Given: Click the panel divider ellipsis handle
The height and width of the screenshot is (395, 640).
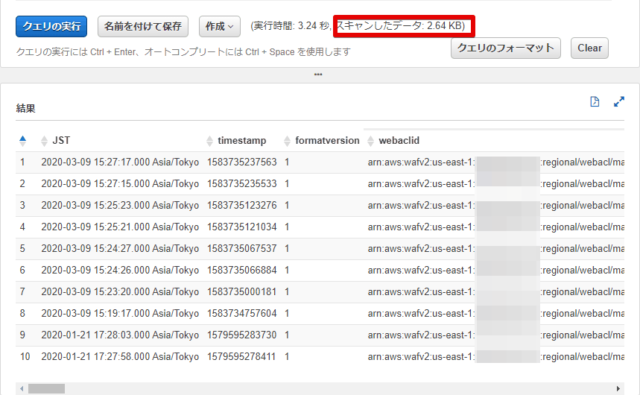Looking at the screenshot, I should 318,75.
